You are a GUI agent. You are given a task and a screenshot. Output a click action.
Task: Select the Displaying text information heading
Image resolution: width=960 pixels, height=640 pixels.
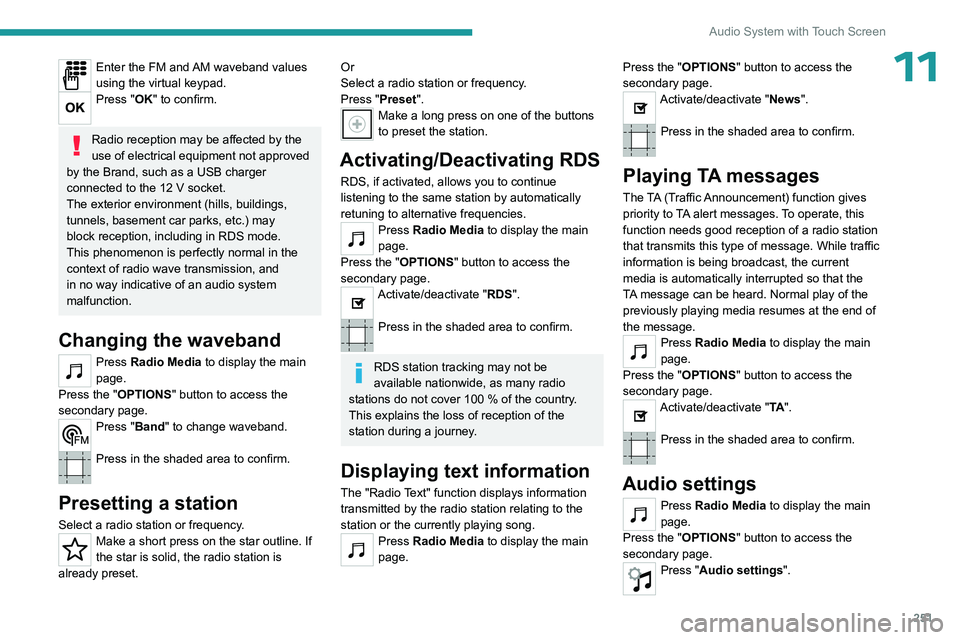[465, 470]
